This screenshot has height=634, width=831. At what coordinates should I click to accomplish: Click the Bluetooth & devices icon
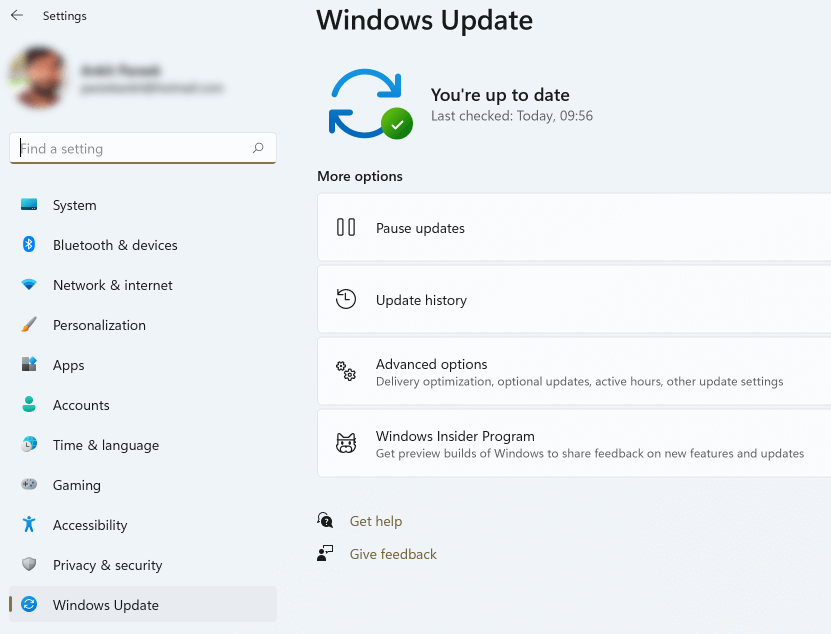pos(29,245)
